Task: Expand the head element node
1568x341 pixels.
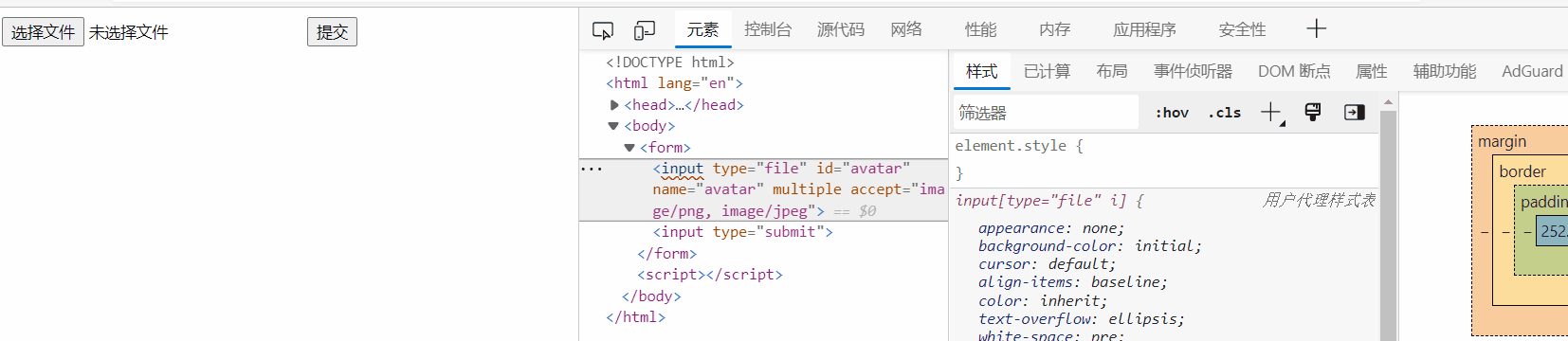Action: click(614, 105)
